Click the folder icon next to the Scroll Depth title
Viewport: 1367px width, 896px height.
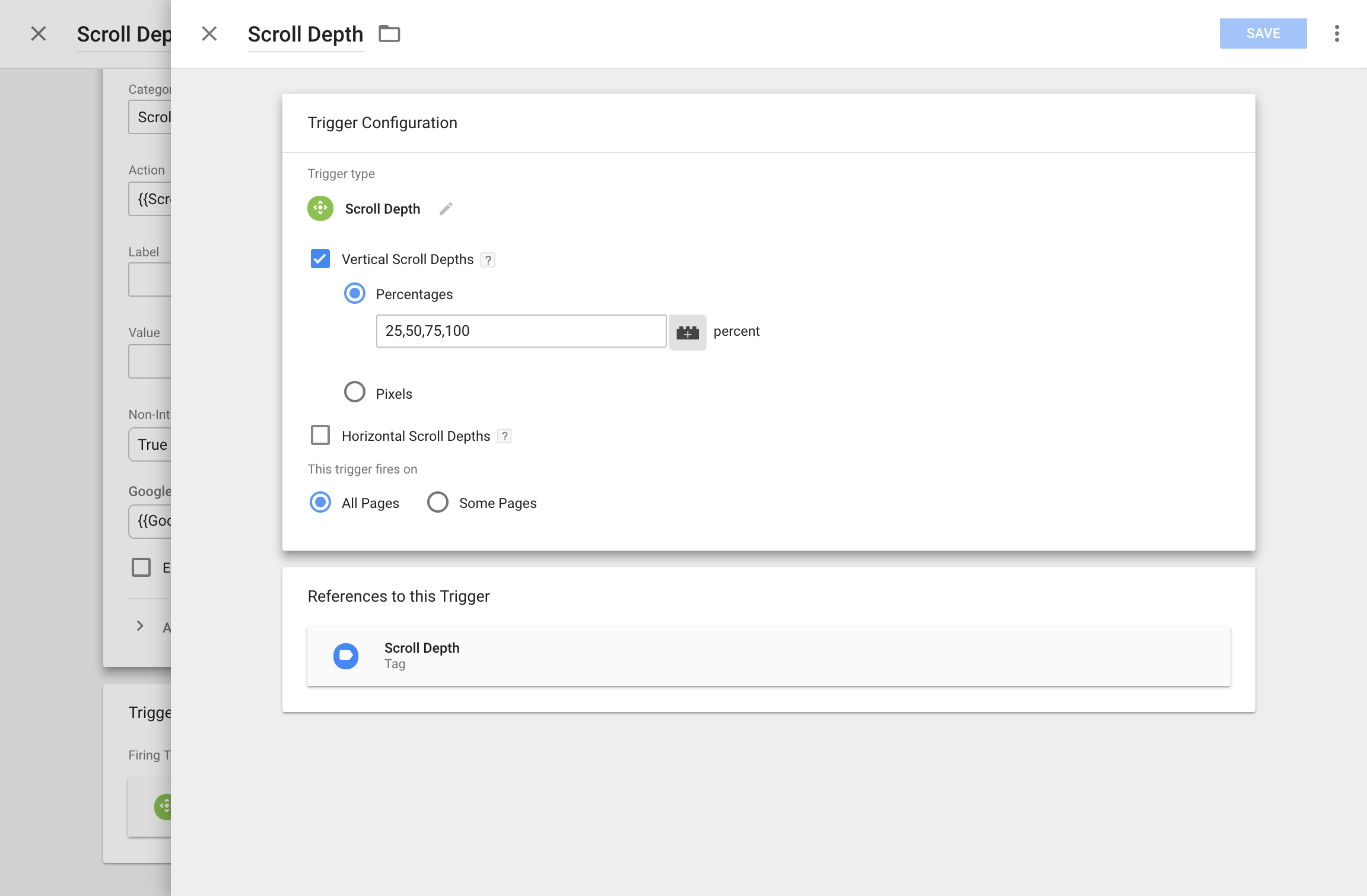390,34
